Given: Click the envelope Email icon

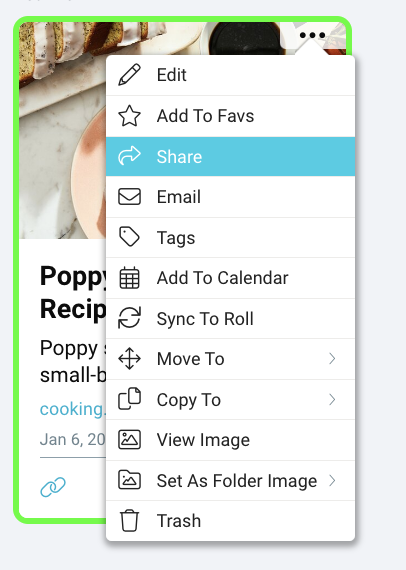Looking at the screenshot, I should point(129,197).
